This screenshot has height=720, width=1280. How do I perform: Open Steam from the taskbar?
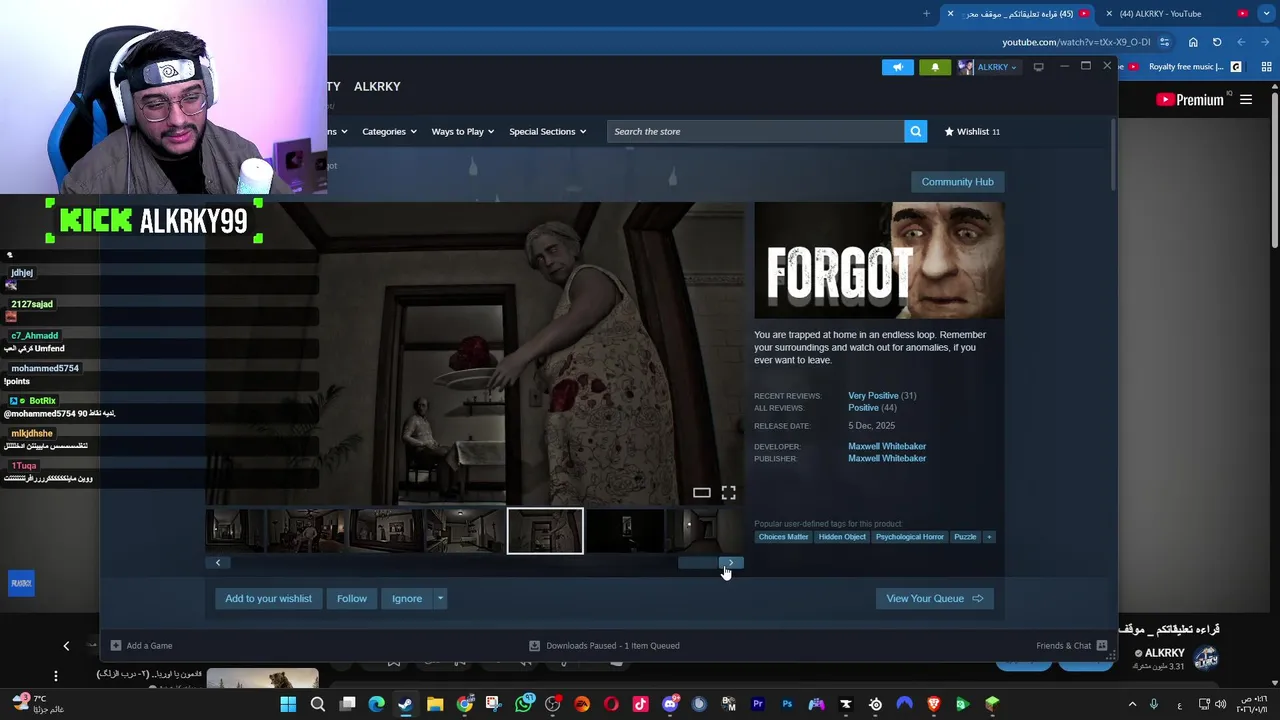pyautogui.click(x=405, y=704)
